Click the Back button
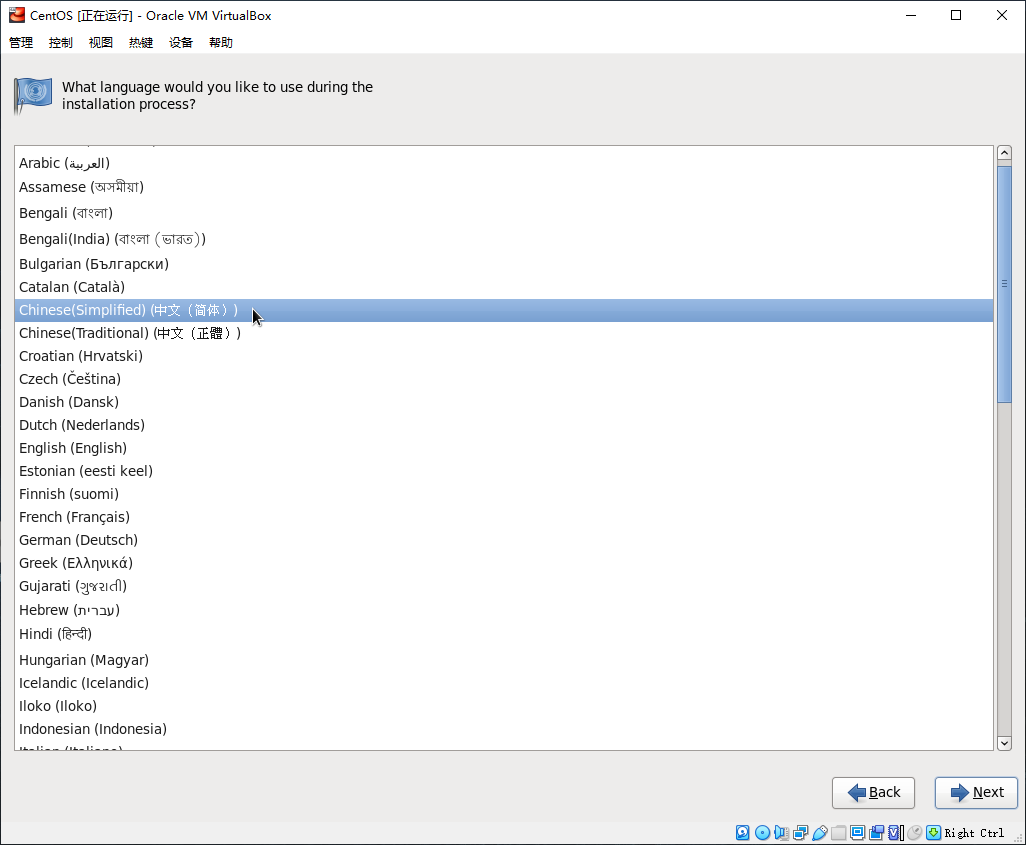 [873, 793]
